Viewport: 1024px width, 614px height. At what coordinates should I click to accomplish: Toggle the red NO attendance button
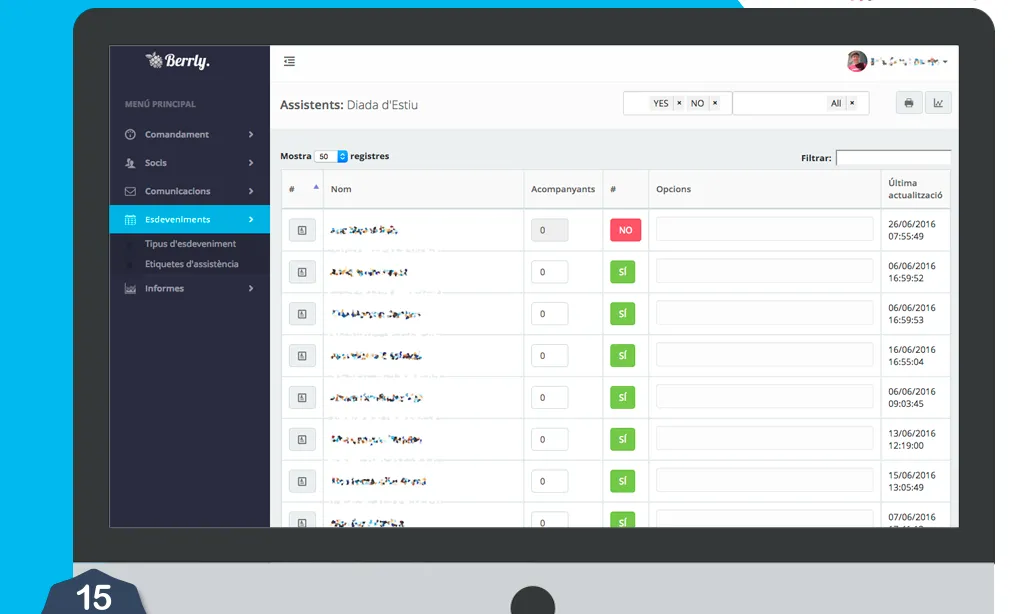pos(626,230)
